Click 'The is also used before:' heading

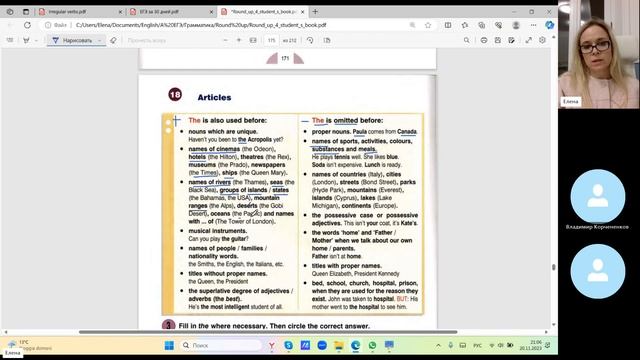pyautogui.click(x=228, y=120)
